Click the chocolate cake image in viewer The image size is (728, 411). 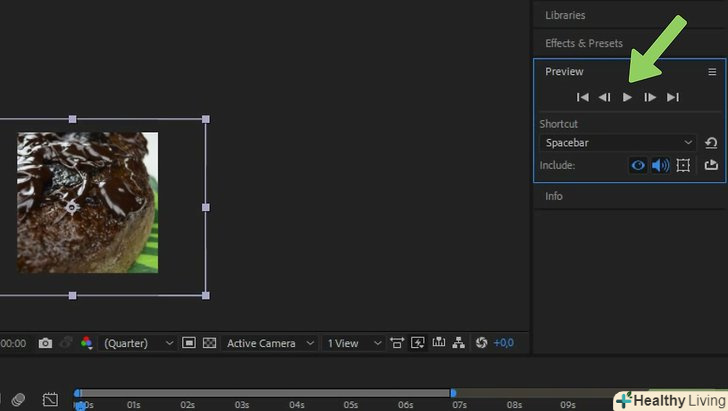pos(88,202)
